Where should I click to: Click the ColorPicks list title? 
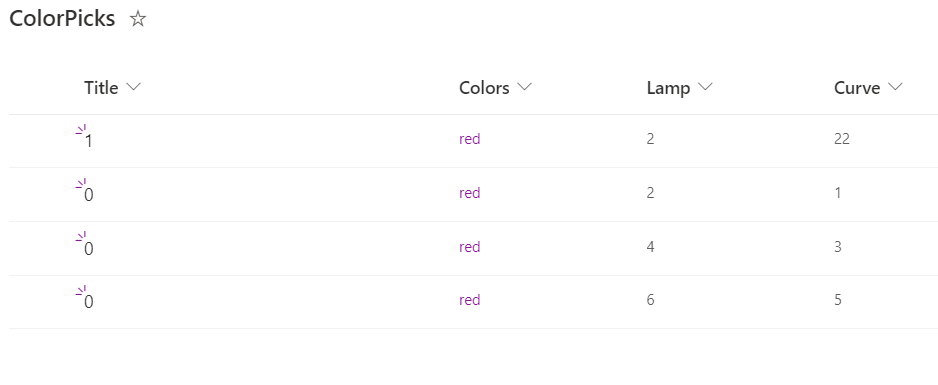pos(62,19)
